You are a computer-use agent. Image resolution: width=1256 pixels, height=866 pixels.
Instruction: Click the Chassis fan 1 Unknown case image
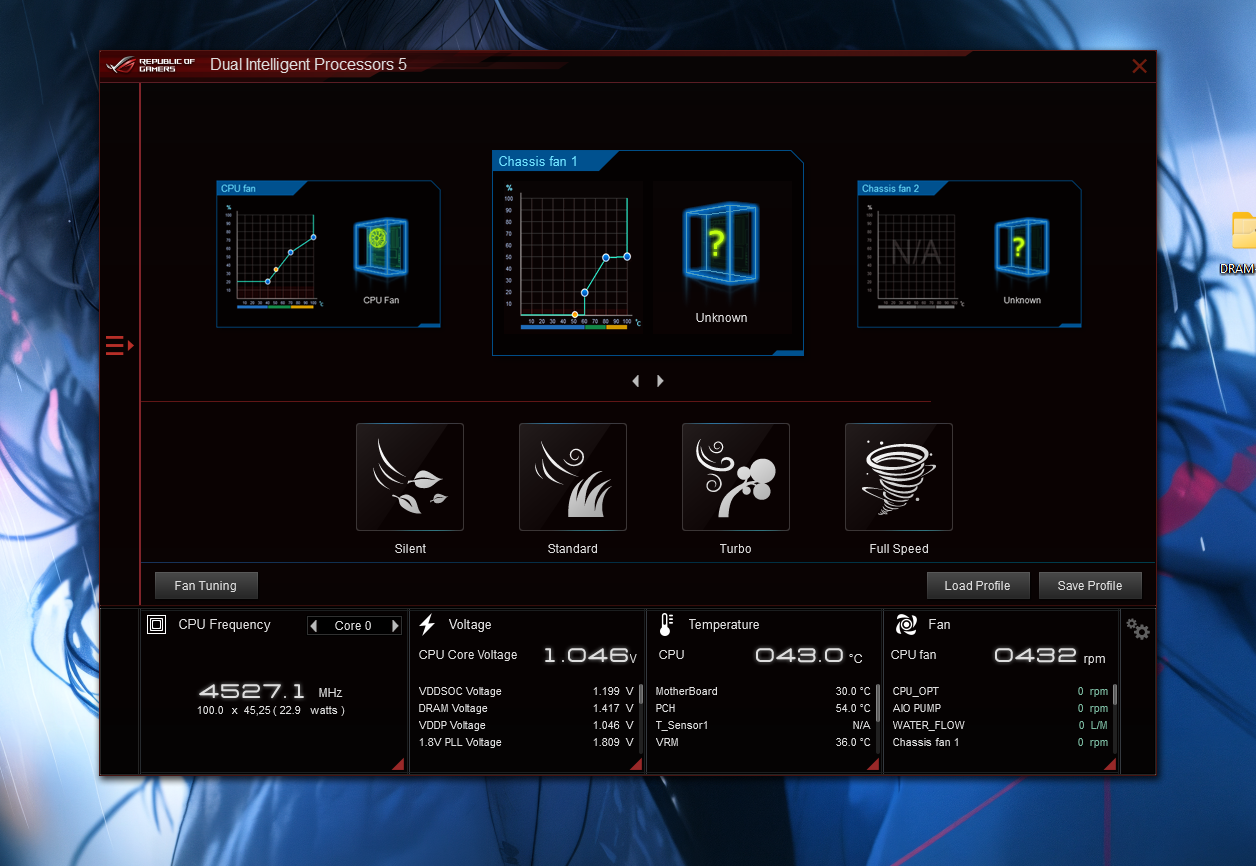coord(721,246)
